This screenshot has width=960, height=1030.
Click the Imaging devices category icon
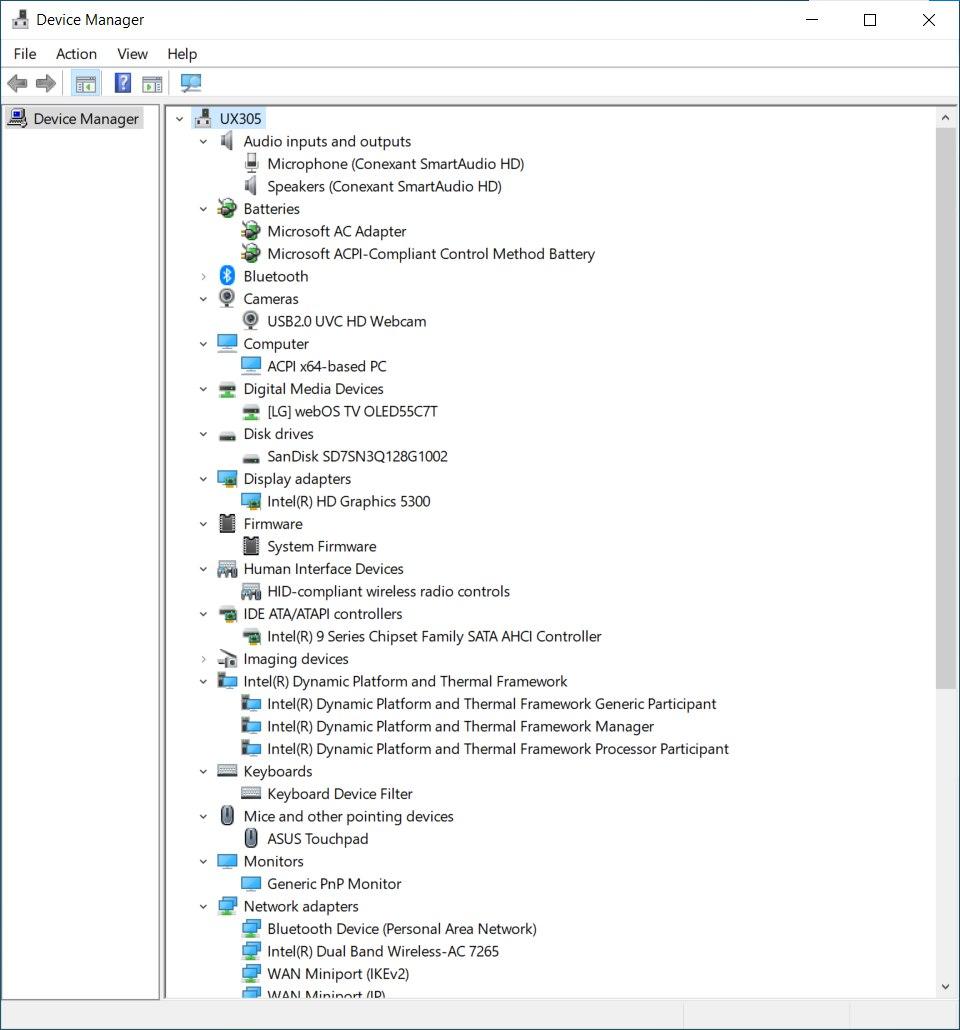[x=227, y=658]
